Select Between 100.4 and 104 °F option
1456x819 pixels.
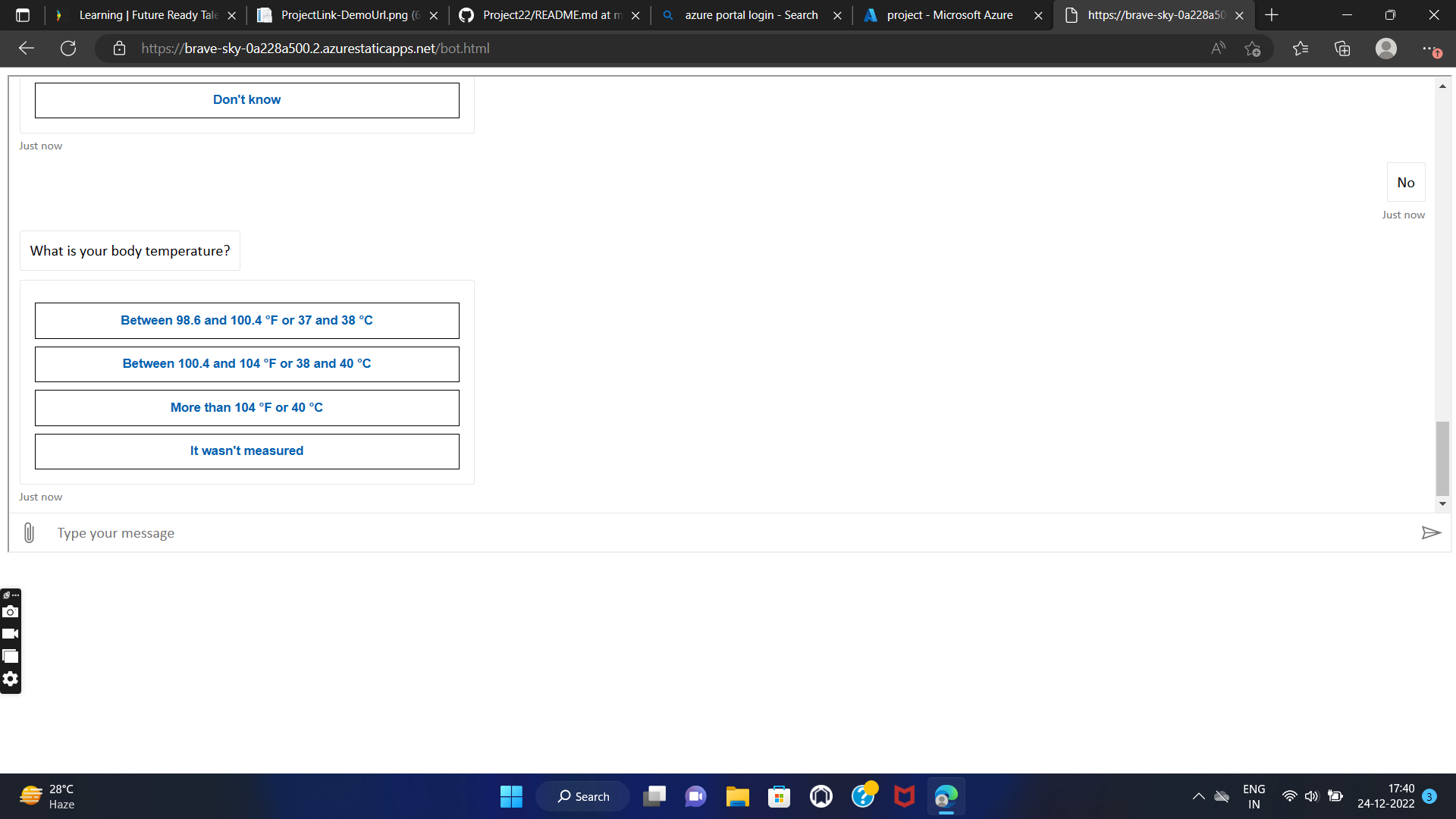(246, 364)
